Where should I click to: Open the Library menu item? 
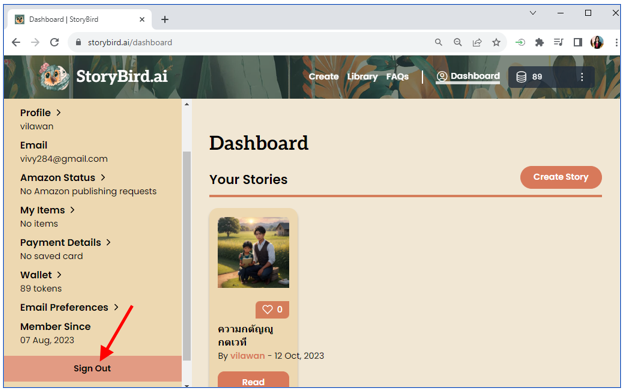[x=362, y=77]
